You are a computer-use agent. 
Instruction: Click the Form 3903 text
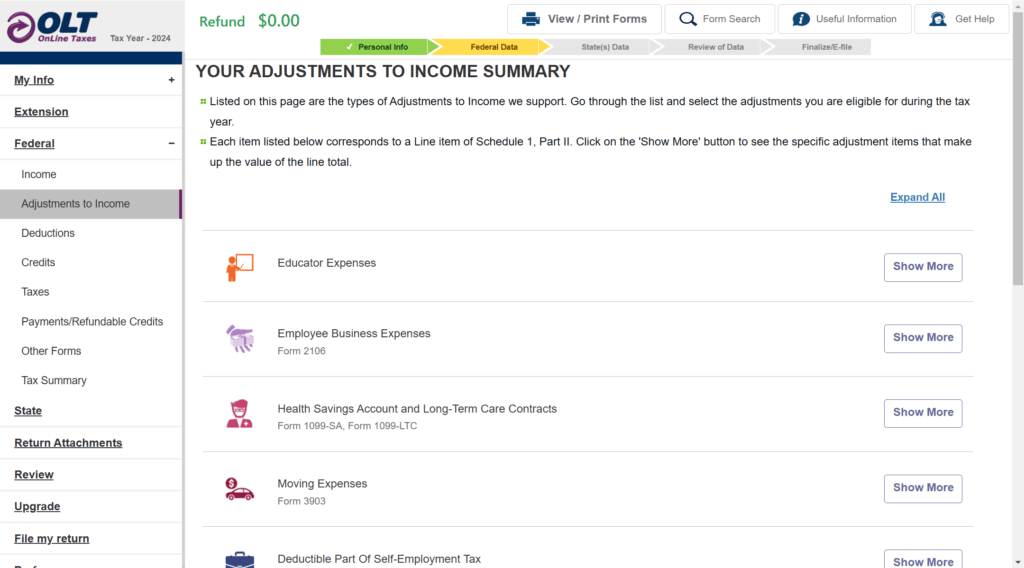(x=301, y=501)
